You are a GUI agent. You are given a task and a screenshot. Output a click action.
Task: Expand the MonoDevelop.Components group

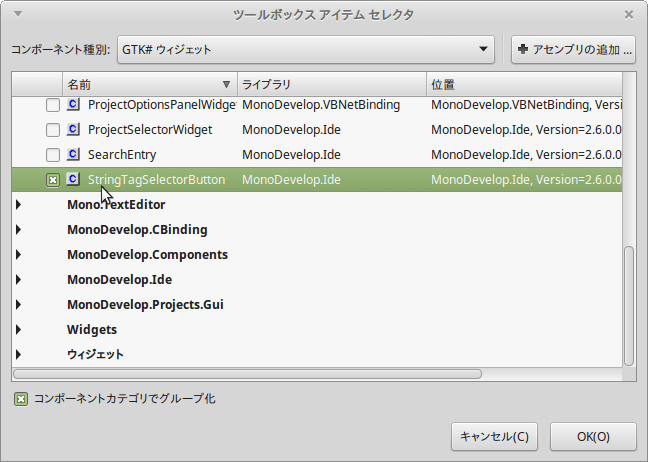point(19,255)
